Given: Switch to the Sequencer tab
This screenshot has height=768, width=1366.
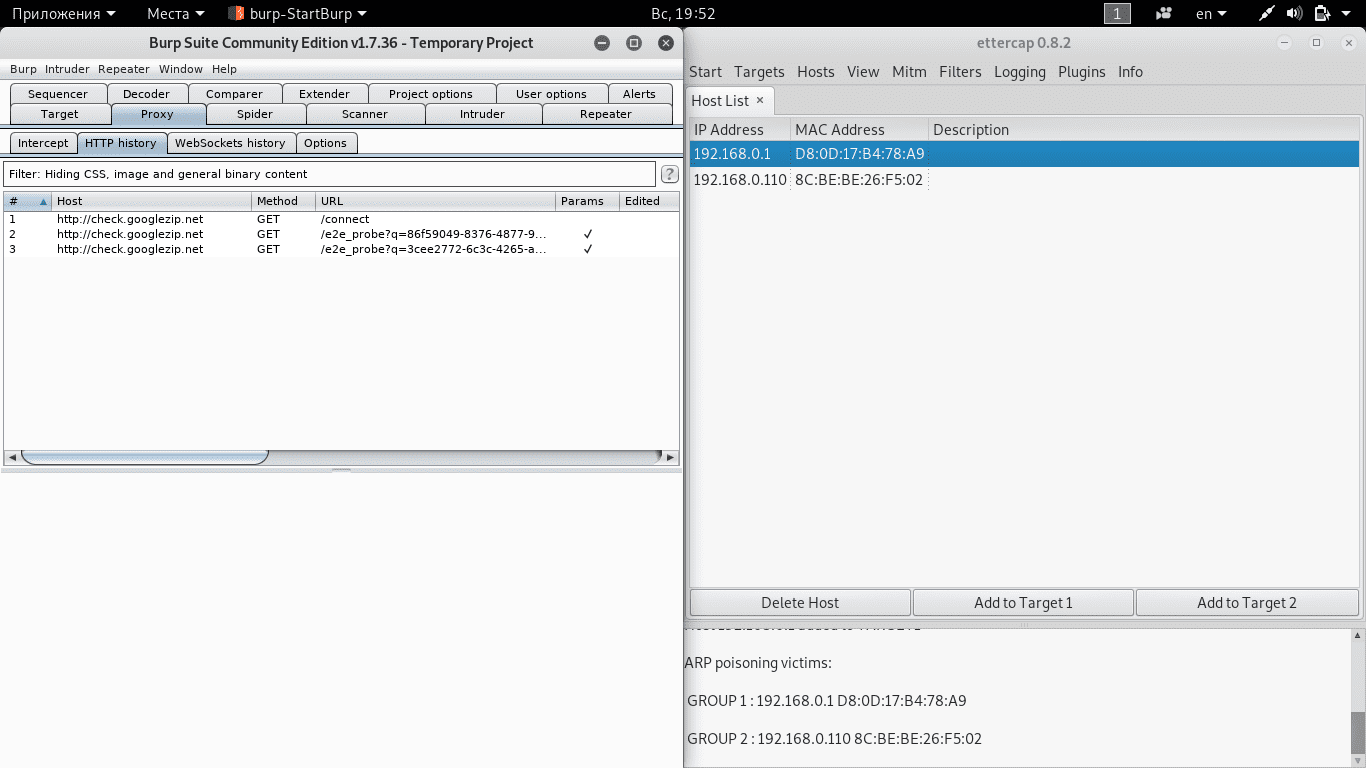Looking at the screenshot, I should [x=58, y=94].
